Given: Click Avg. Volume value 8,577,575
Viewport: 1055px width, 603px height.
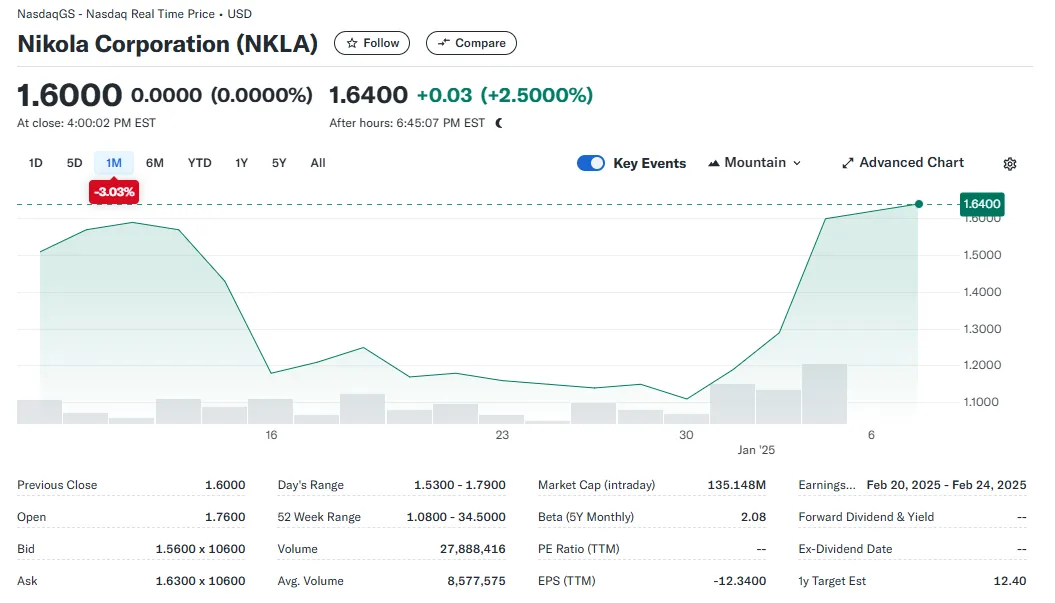Looking at the screenshot, I should coord(476,581).
